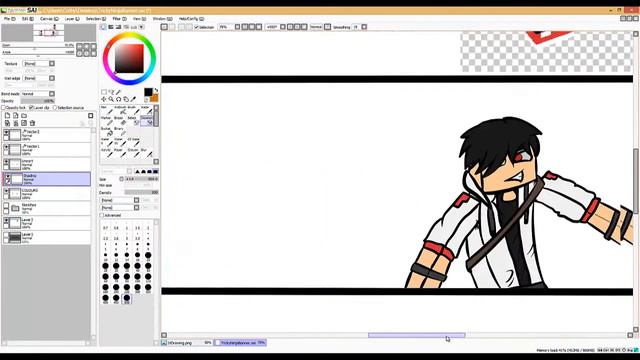The image size is (640, 360).
Task: Toggle the Selection checkbox in top toolbar
Action: 196,27
